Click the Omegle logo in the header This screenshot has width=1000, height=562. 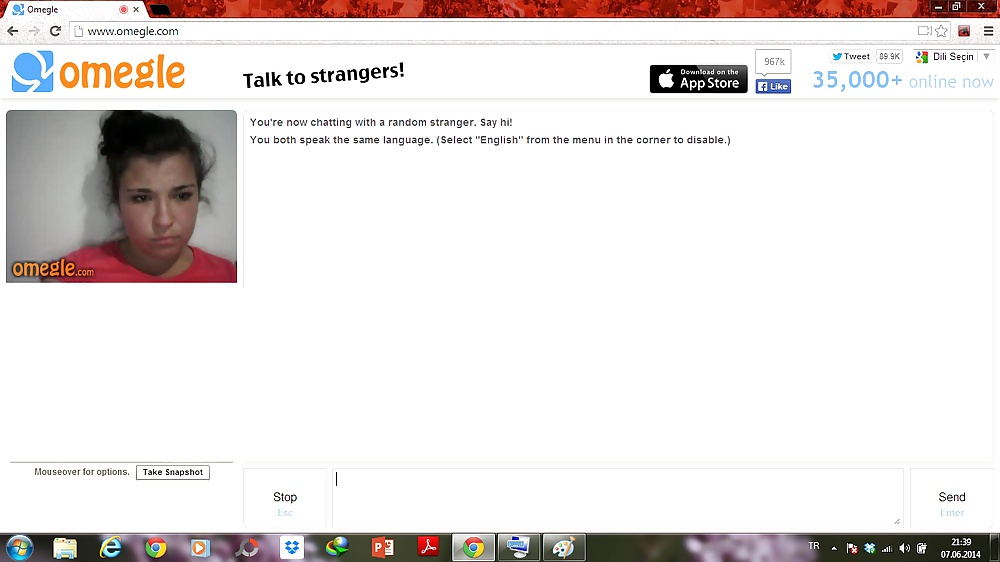(x=99, y=71)
